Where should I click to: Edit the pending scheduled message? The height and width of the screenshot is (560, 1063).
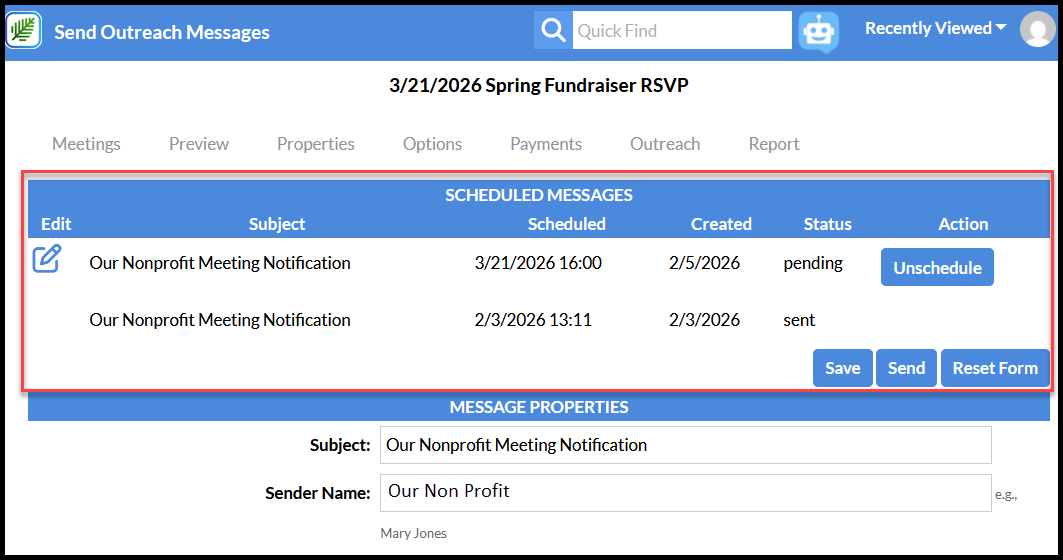point(47,259)
